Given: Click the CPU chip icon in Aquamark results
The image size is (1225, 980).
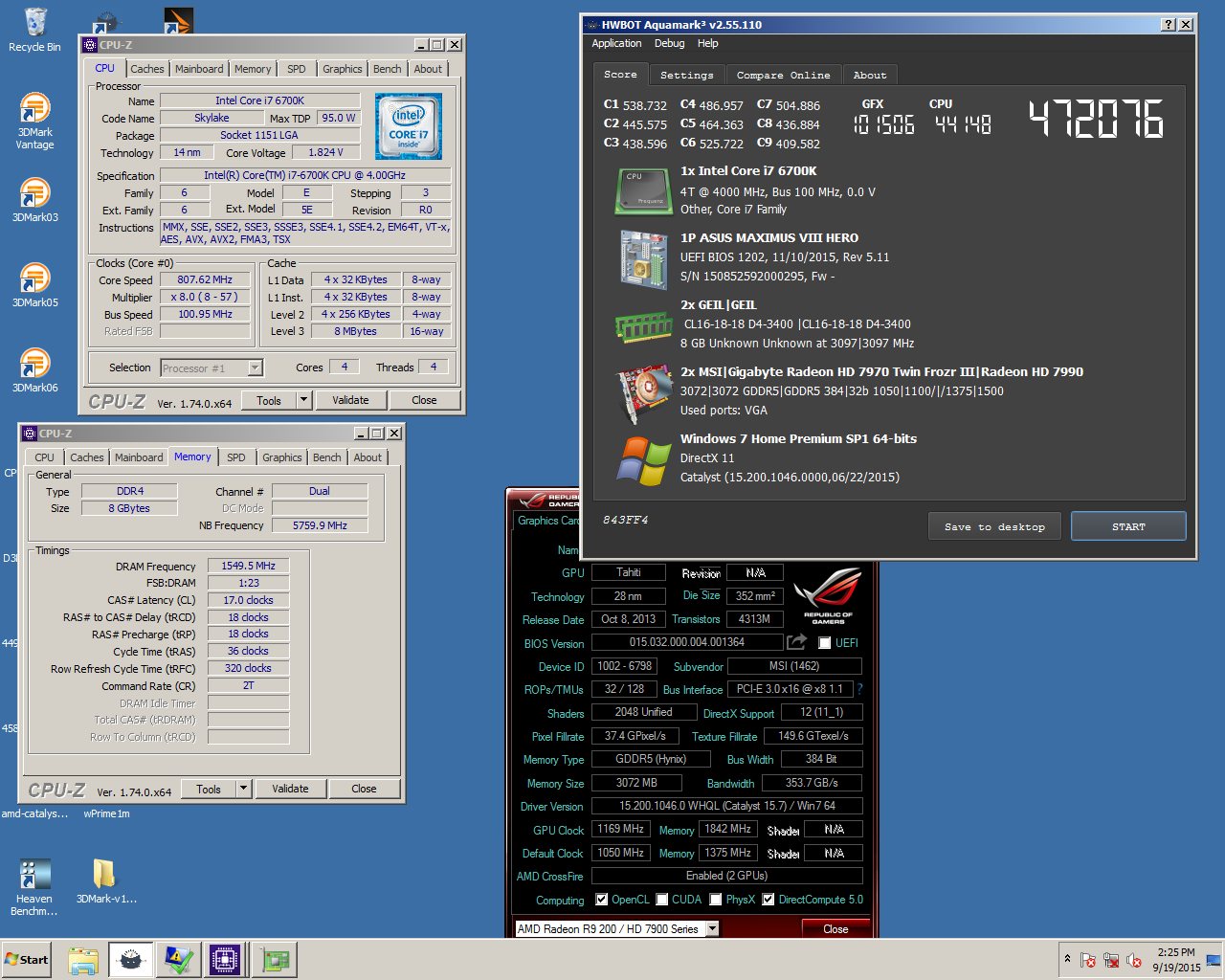Looking at the screenshot, I should 643,190.
